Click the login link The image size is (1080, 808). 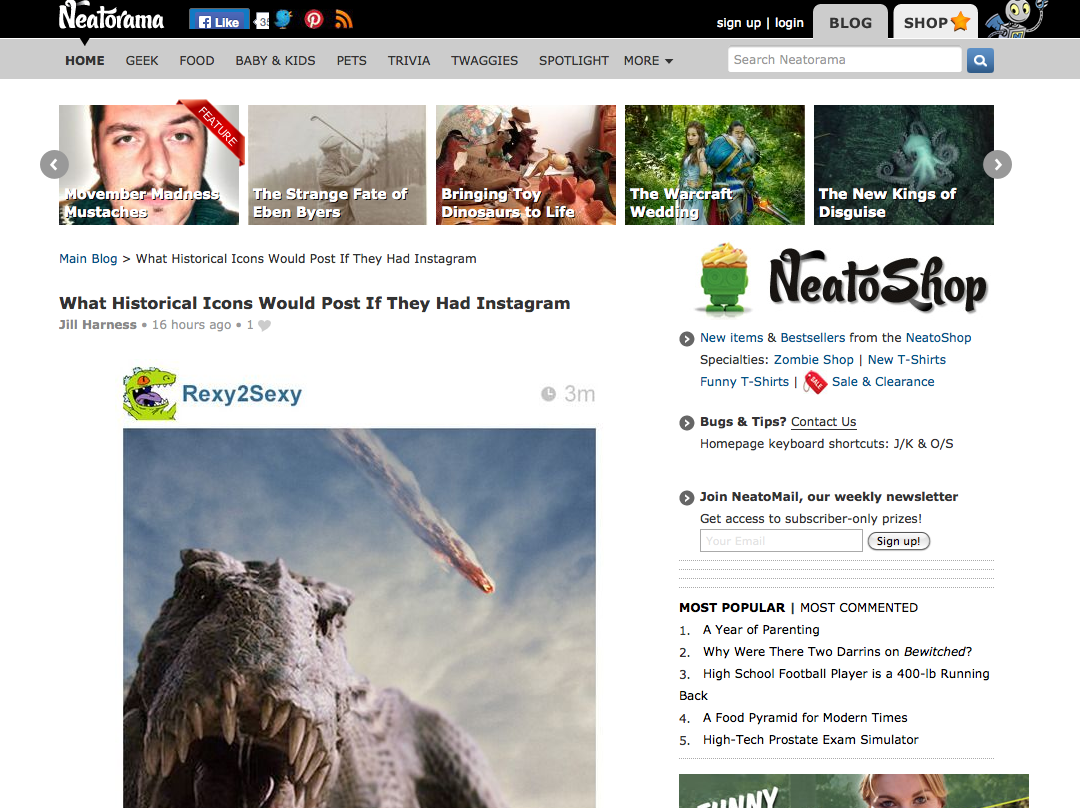789,23
